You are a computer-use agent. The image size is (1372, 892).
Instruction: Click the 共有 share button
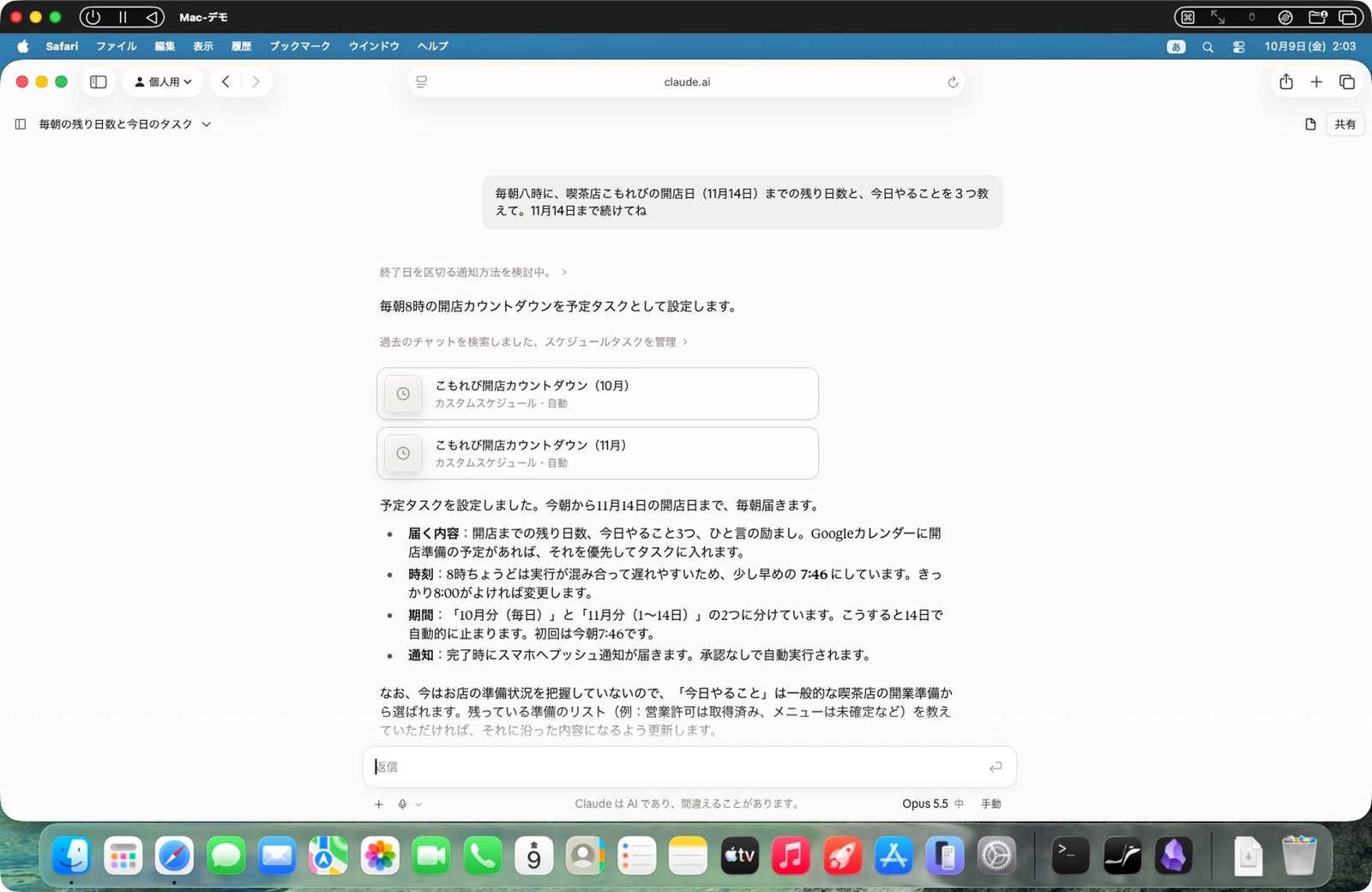tap(1345, 124)
